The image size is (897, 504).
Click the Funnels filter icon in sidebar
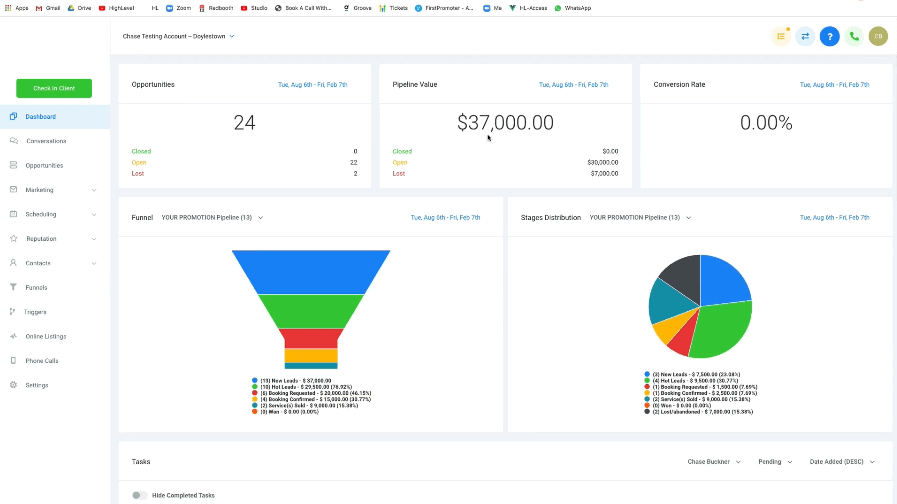(13, 287)
